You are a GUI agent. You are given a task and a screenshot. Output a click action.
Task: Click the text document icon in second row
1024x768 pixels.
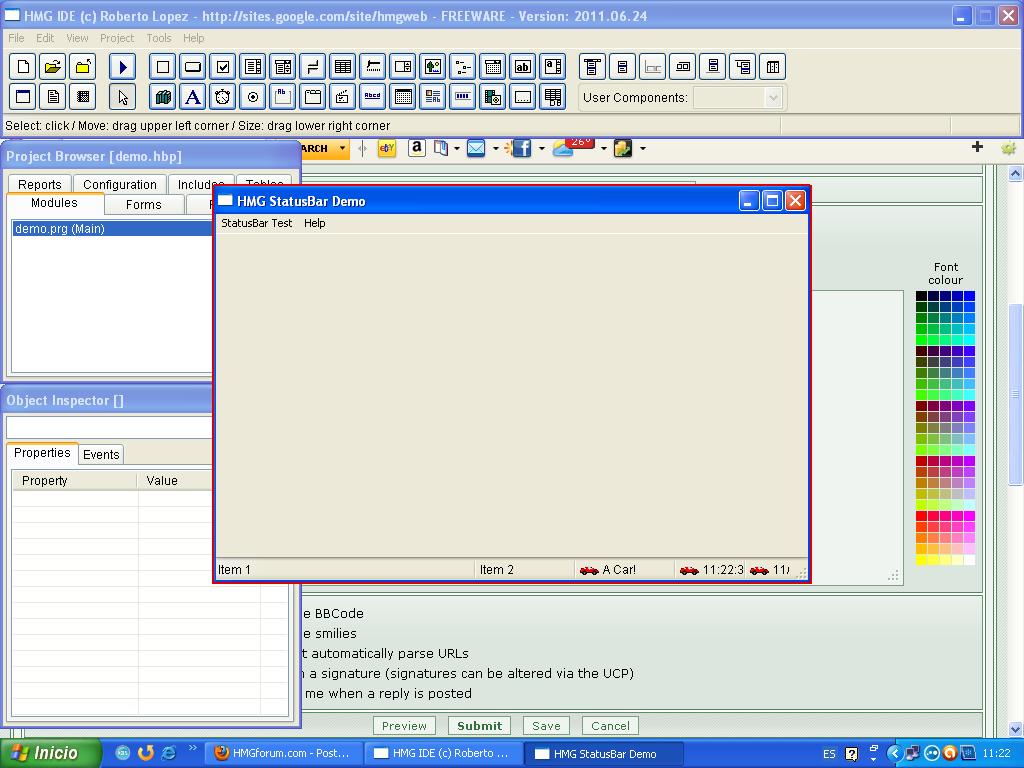[53, 97]
